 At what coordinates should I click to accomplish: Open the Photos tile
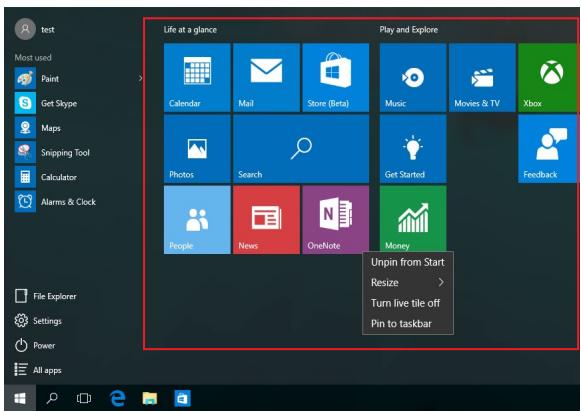197,149
